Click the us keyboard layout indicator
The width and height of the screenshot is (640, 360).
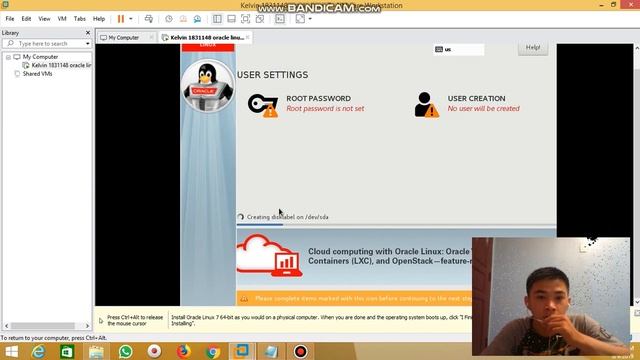coord(458,49)
